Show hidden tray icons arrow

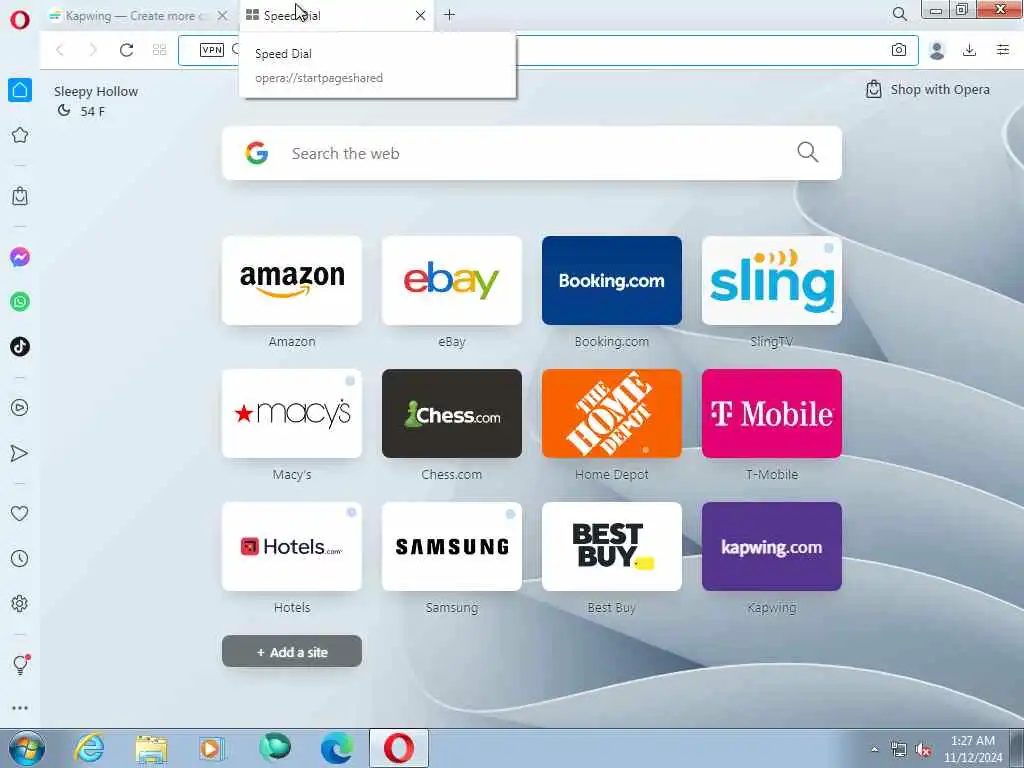coord(875,750)
